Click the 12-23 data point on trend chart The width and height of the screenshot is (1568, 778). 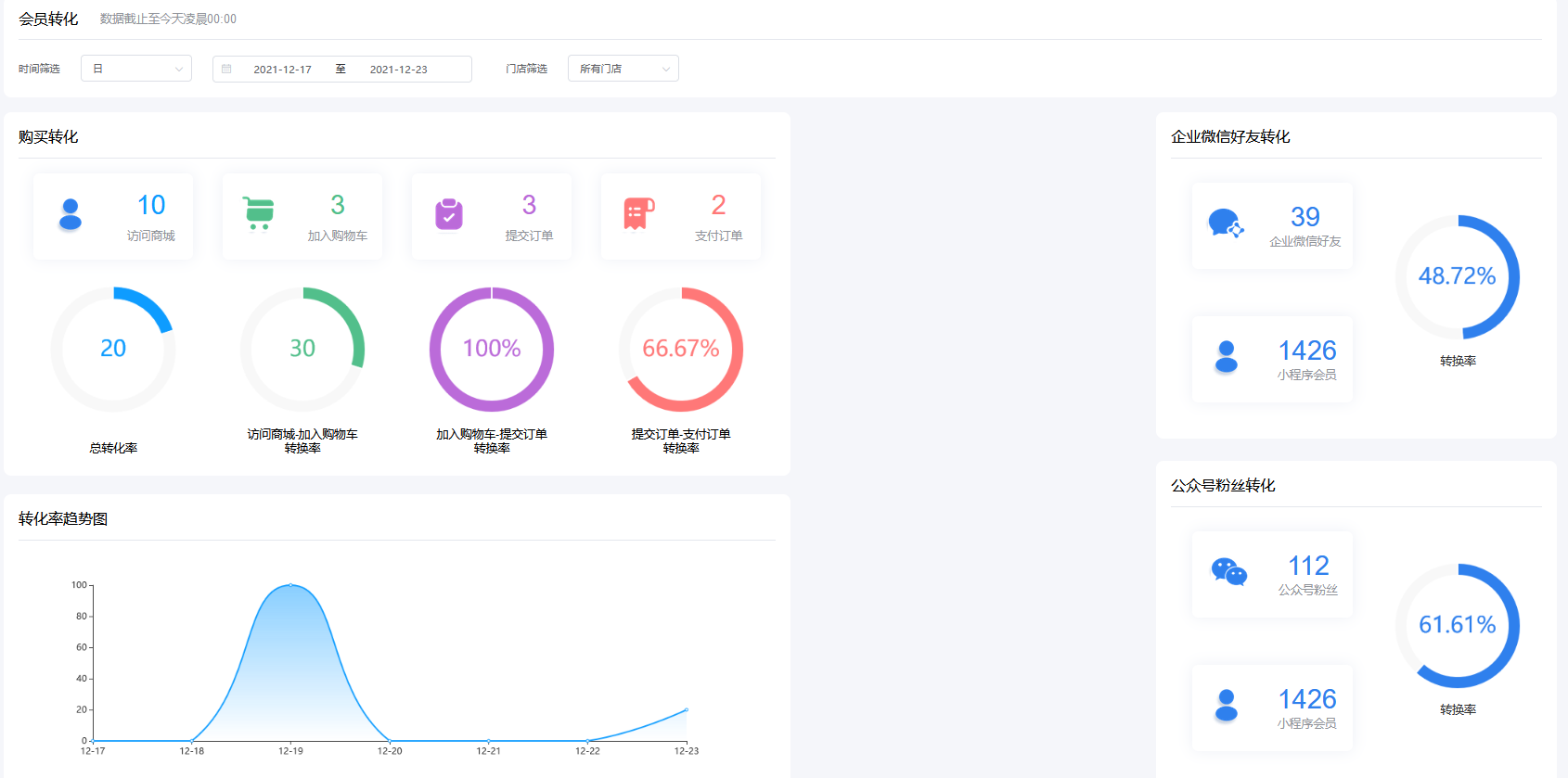pyautogui.click(x=687, y=709)
